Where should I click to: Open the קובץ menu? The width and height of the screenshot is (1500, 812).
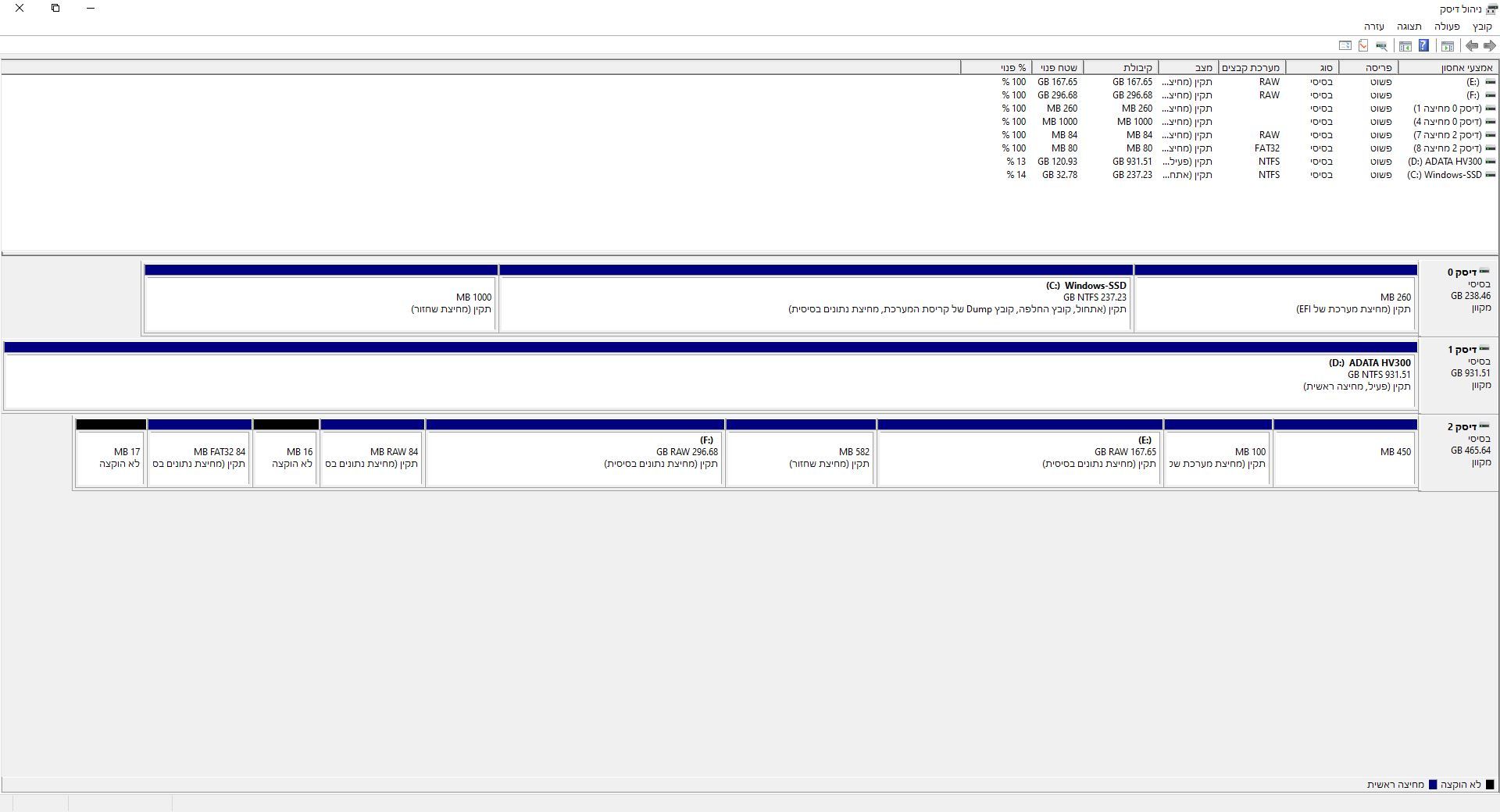point(1482,27)
